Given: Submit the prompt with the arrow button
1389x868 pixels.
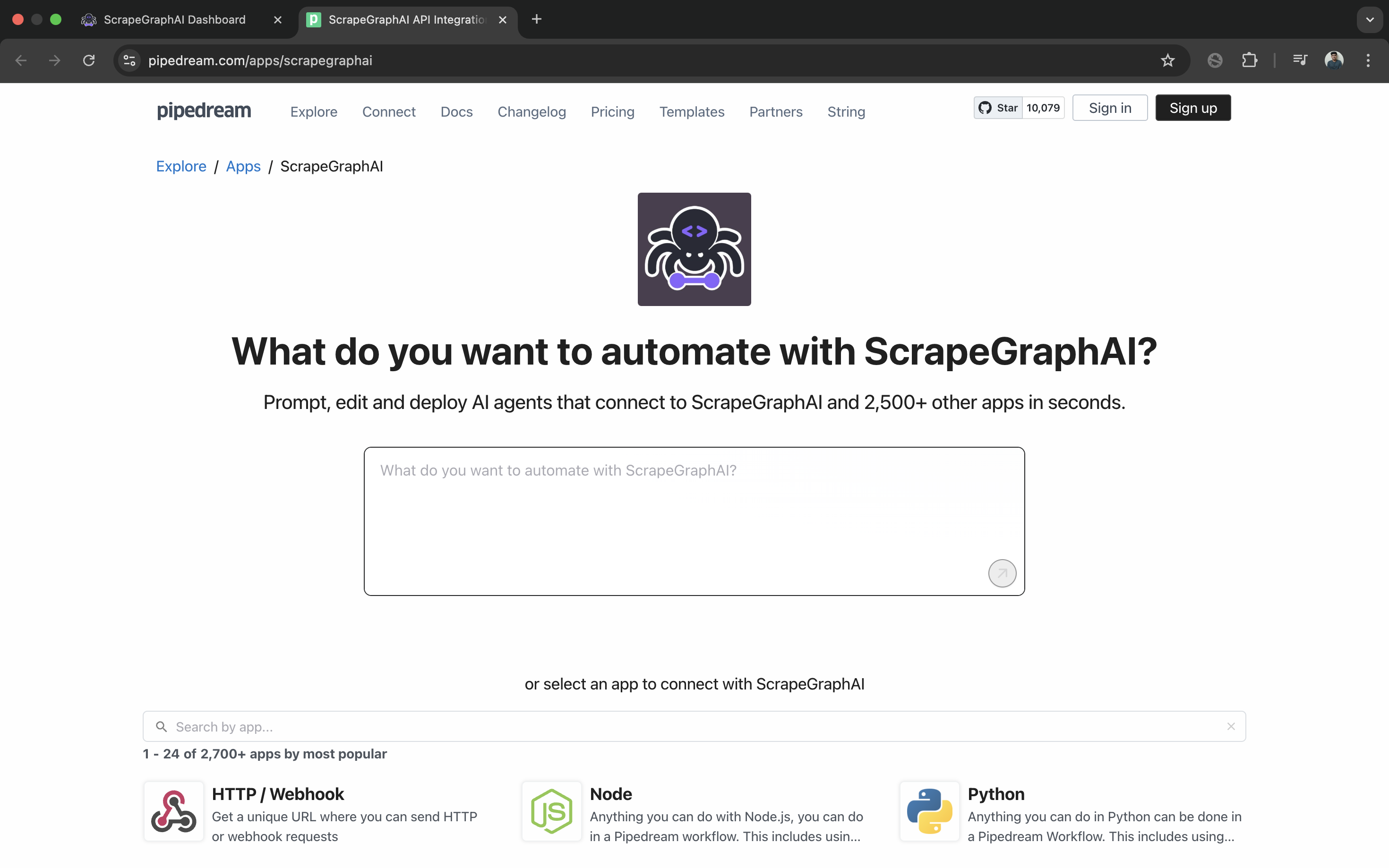Looking at the screenshot, I should click(x=1002, y=573).
